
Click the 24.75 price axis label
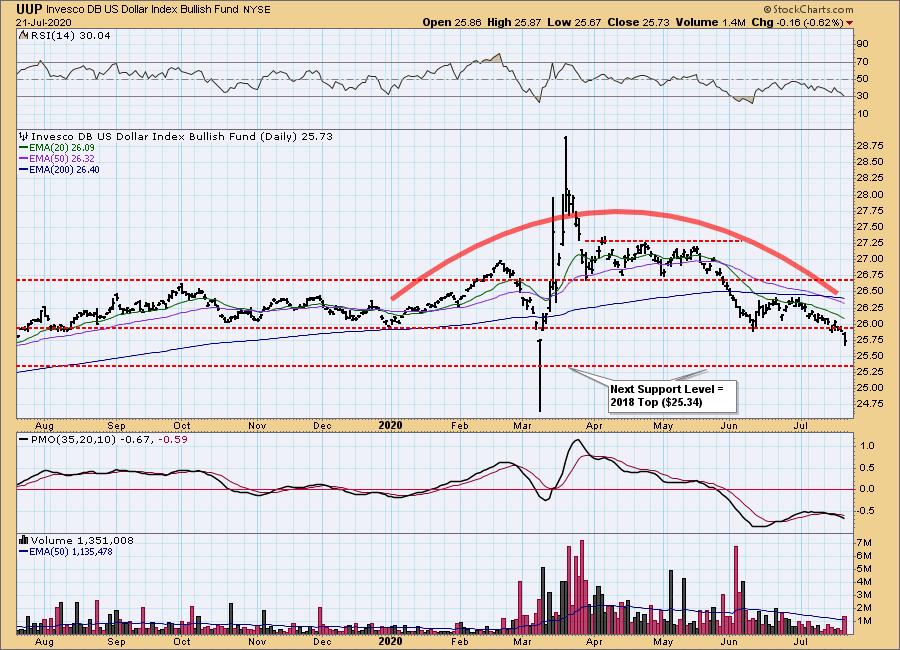(x=870, y=404)
